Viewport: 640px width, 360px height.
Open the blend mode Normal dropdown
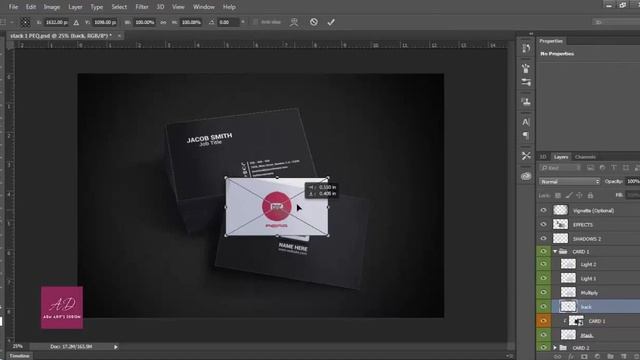coord(570,181)
